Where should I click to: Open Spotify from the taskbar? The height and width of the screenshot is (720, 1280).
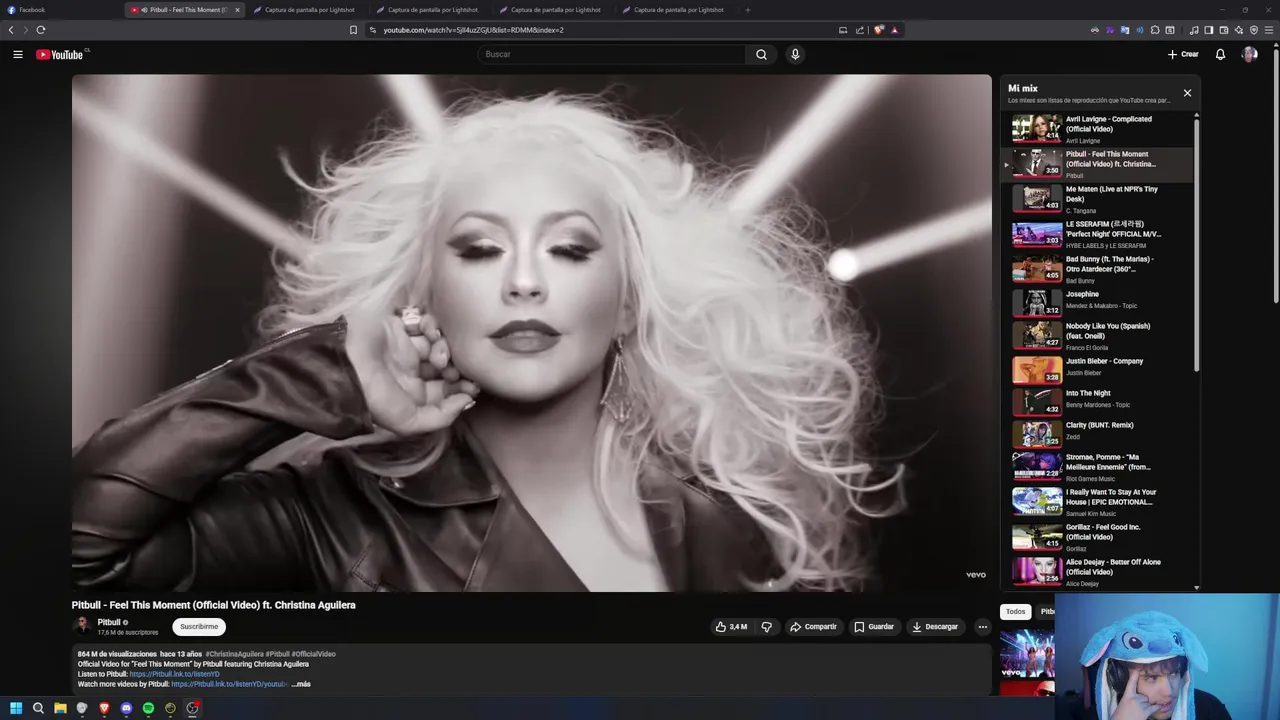pos(148,708)
